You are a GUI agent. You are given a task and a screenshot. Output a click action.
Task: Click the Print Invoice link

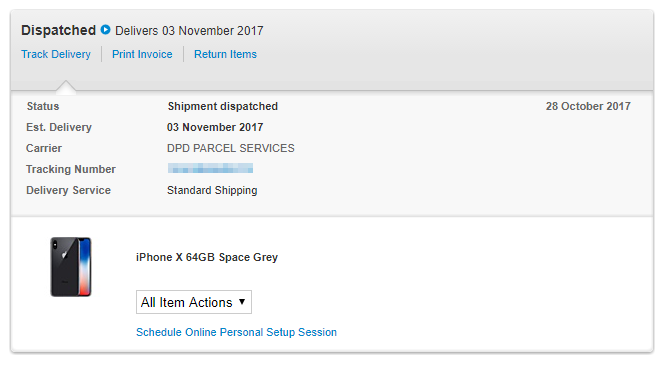tap(142, 54)
